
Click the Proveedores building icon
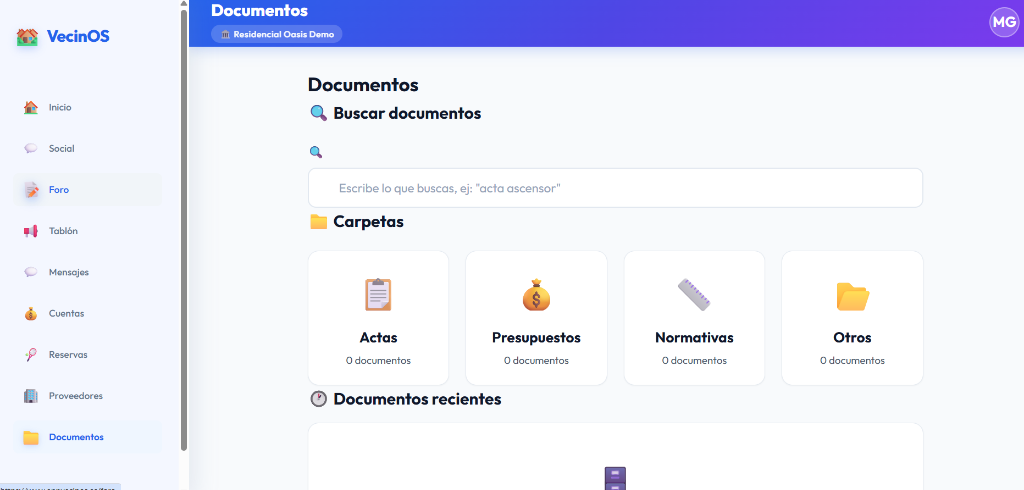[x=31, y=396]
